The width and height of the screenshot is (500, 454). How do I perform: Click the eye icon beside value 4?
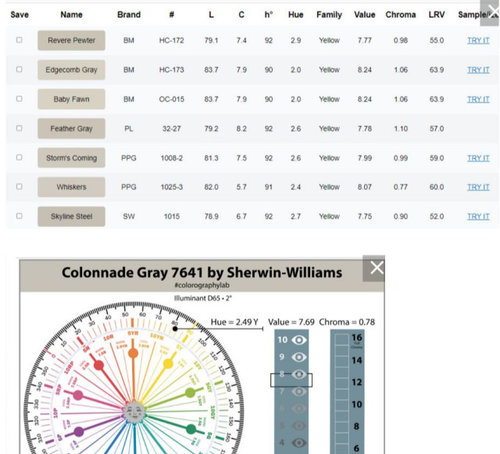coord(299,443)
